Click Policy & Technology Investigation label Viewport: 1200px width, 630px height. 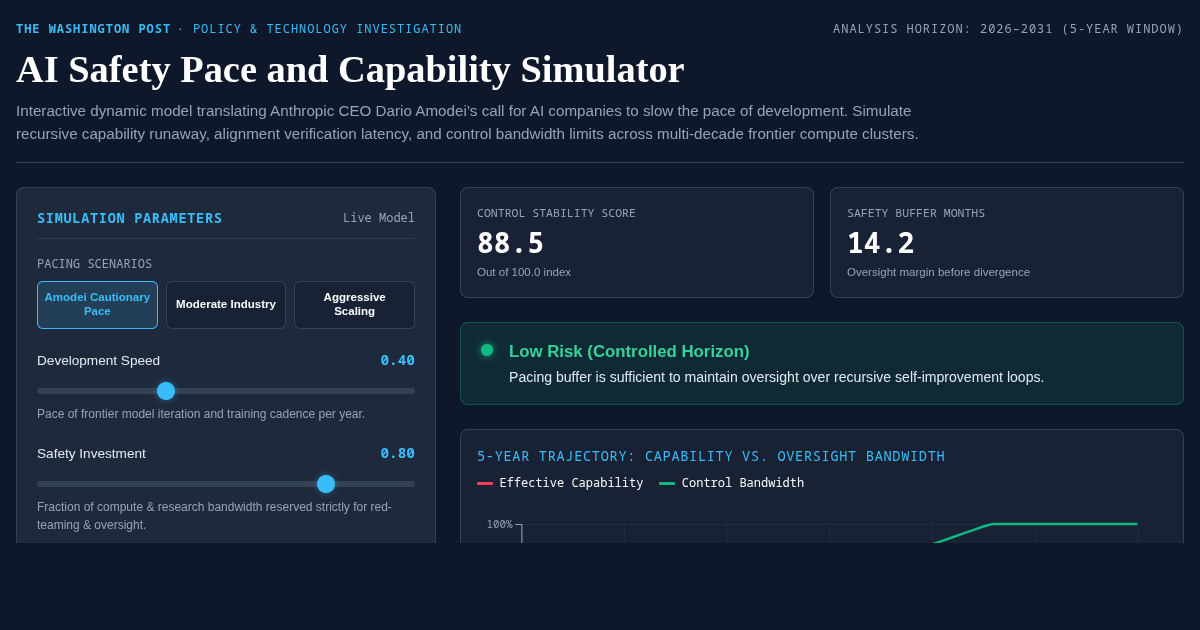[327, 29]
